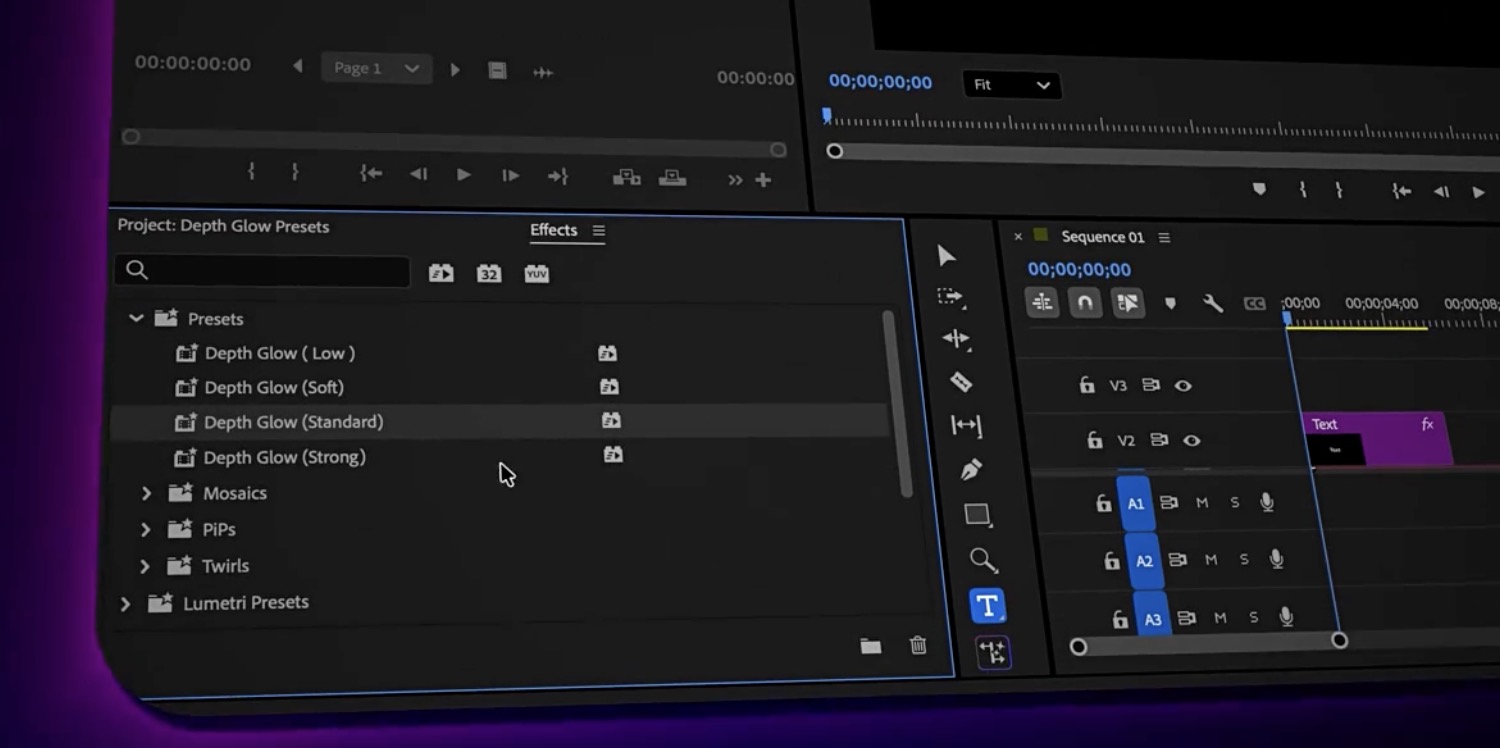Switch to the Effects tab
Viewport: 1500px width, 748px height.
coord(553,230)
